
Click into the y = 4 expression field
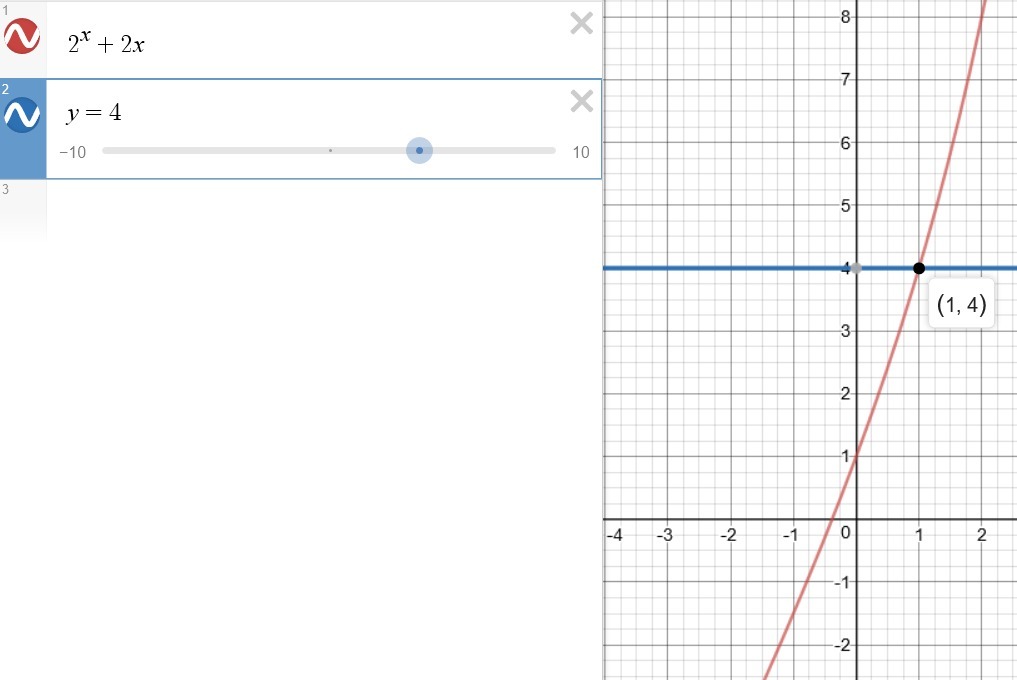(300, 113)
